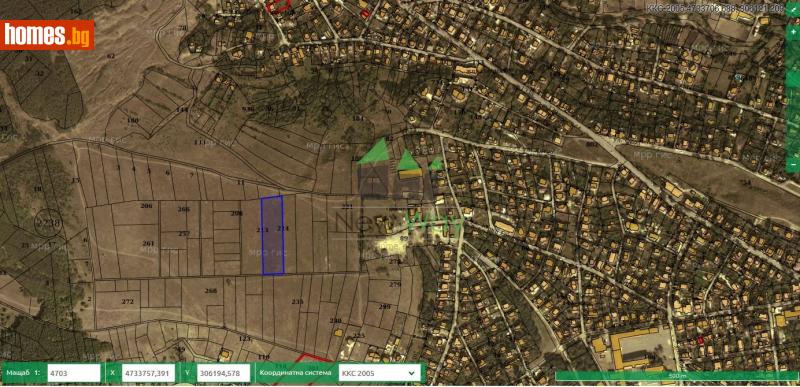Focus the X coordinate field 4733757,391
800x387 pixels.
[x=148, y=373]
